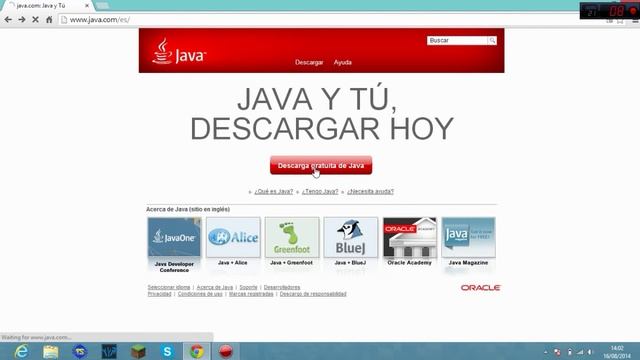Open the ¿Necesita ayuda? link
Viewport: 640px width, 360px height.
(370, 191)
